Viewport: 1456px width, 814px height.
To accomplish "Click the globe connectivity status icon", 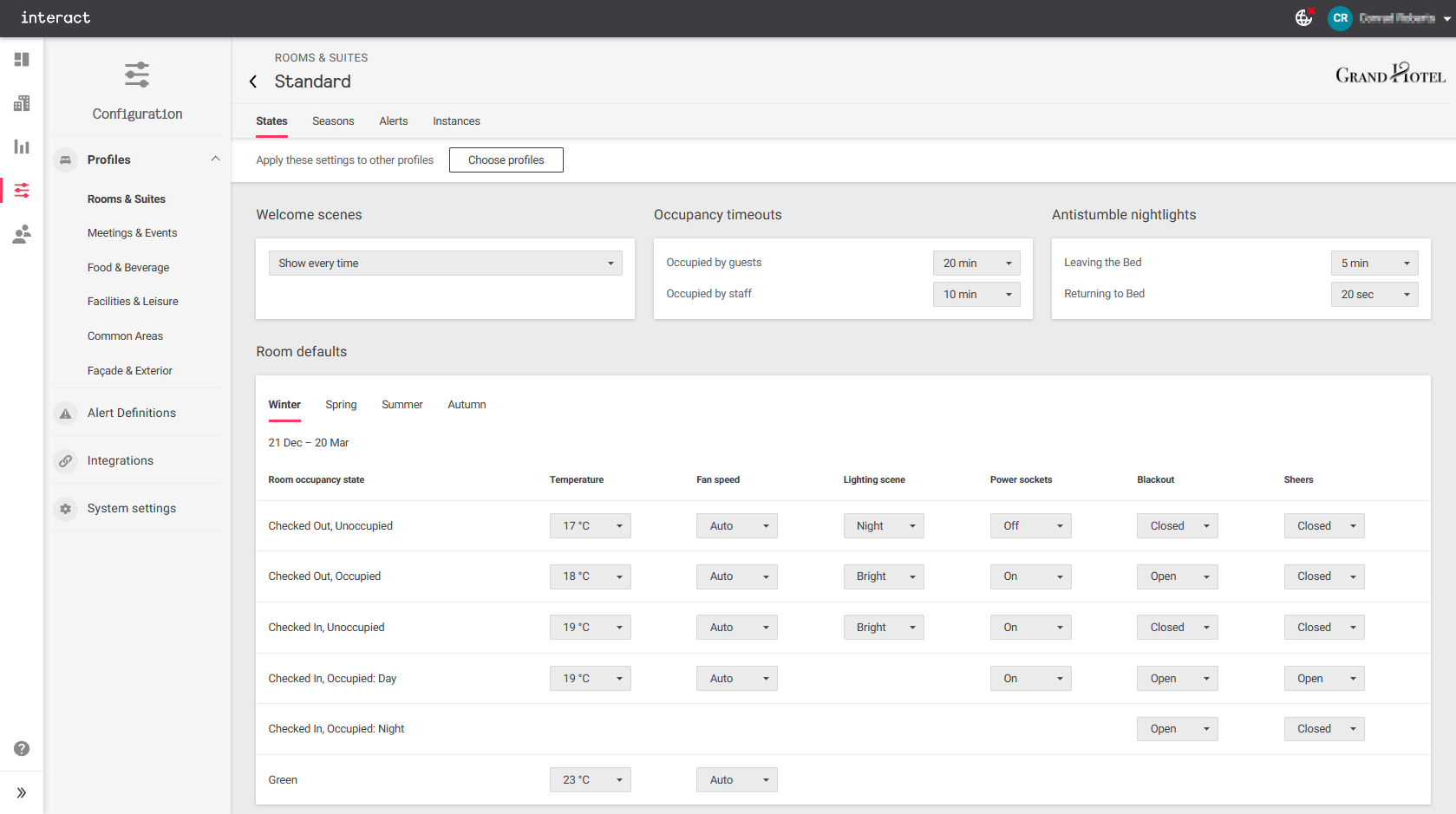I will click(x=1303, y=18).
